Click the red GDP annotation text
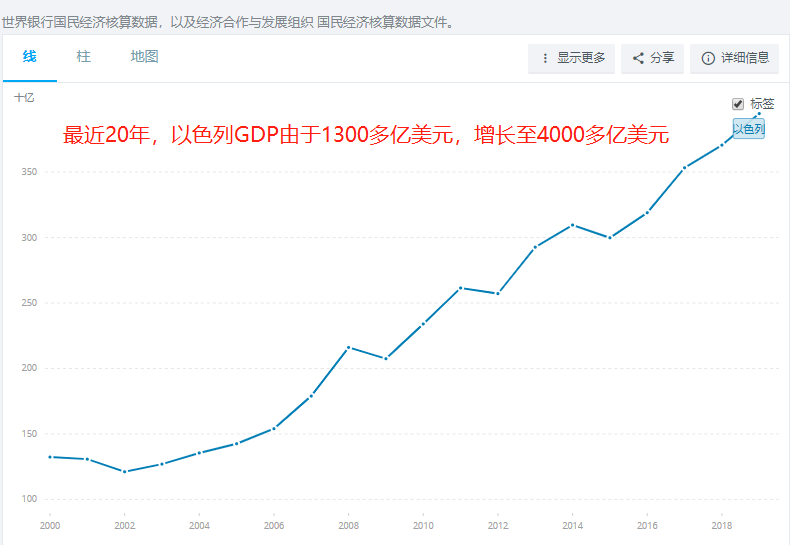 [365, 135]
